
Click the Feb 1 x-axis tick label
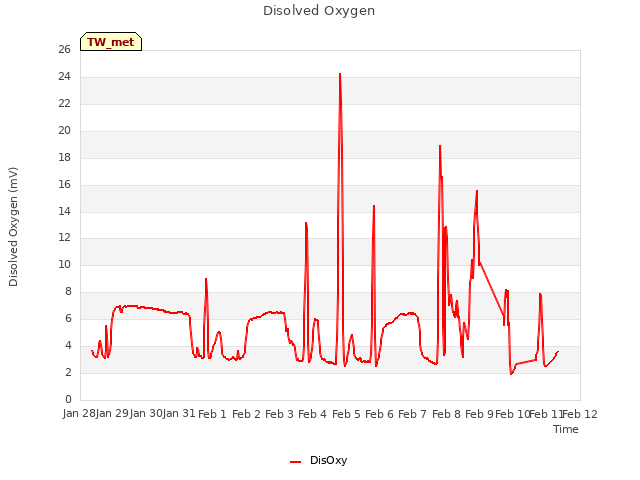click(212, 414)
